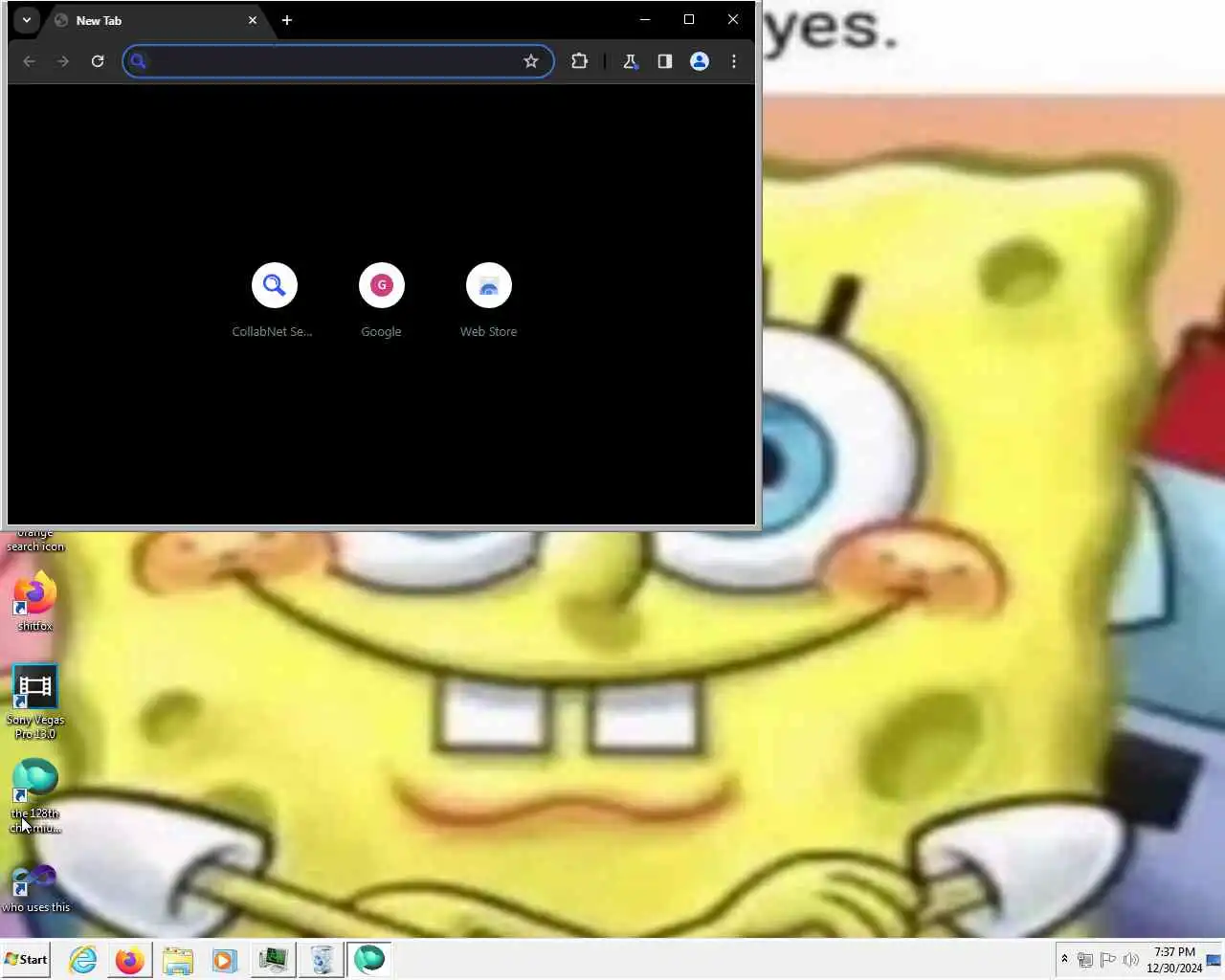The height and width of the screenshot is (980, 1225).
Task: Click the browser forward arrow button
Action: coord(63,61)
